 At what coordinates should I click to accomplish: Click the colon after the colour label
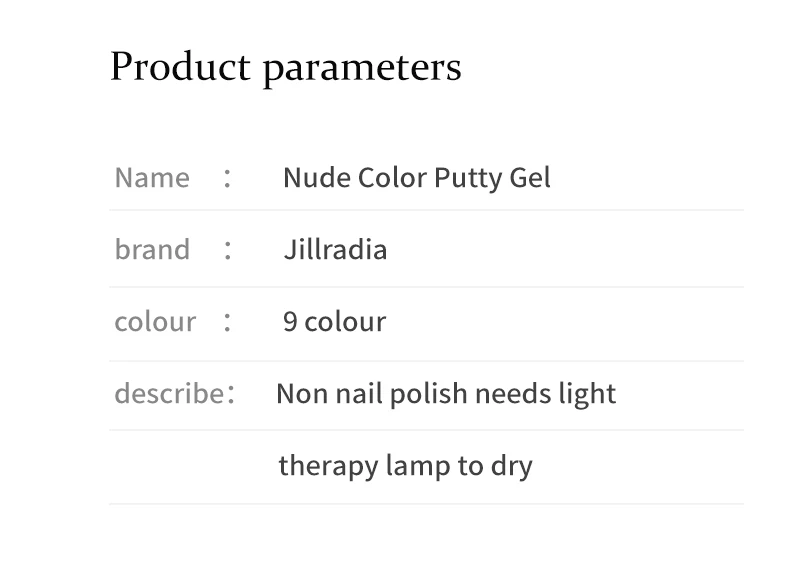[x=228, y=322]
